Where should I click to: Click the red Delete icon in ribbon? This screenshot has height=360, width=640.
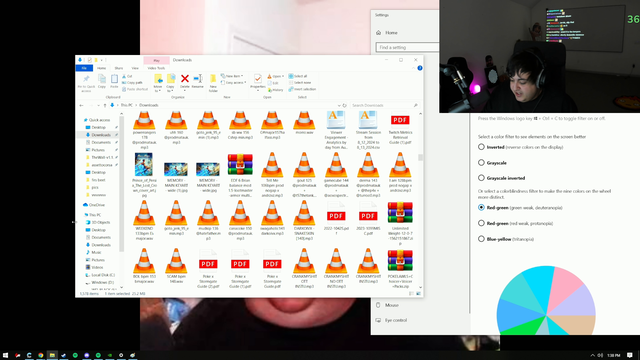click(x=184, y=78)
